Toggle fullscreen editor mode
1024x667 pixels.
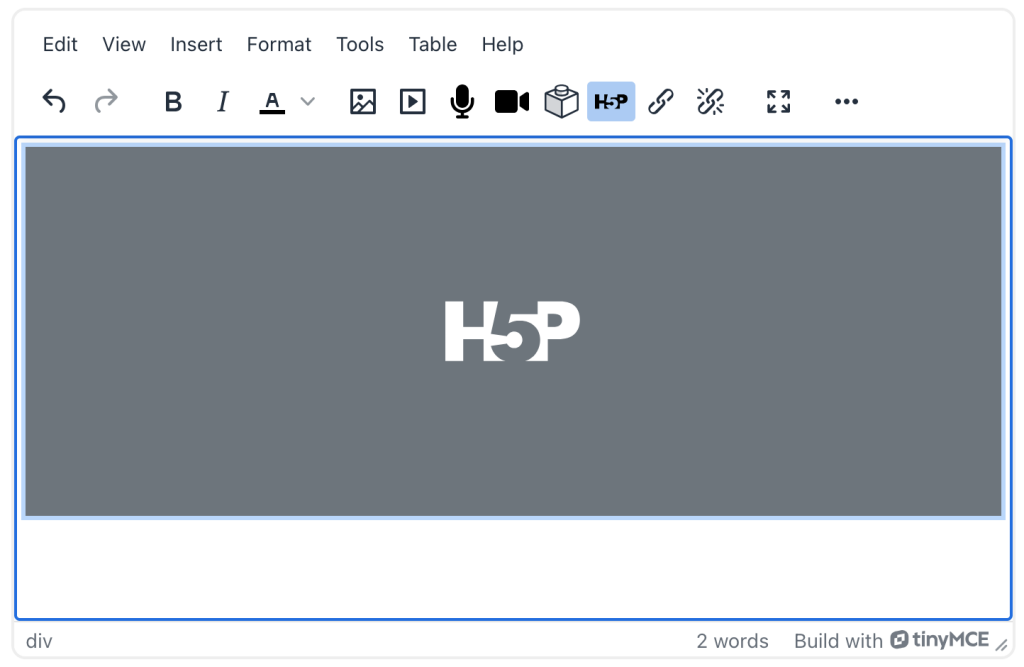(778, 101)
